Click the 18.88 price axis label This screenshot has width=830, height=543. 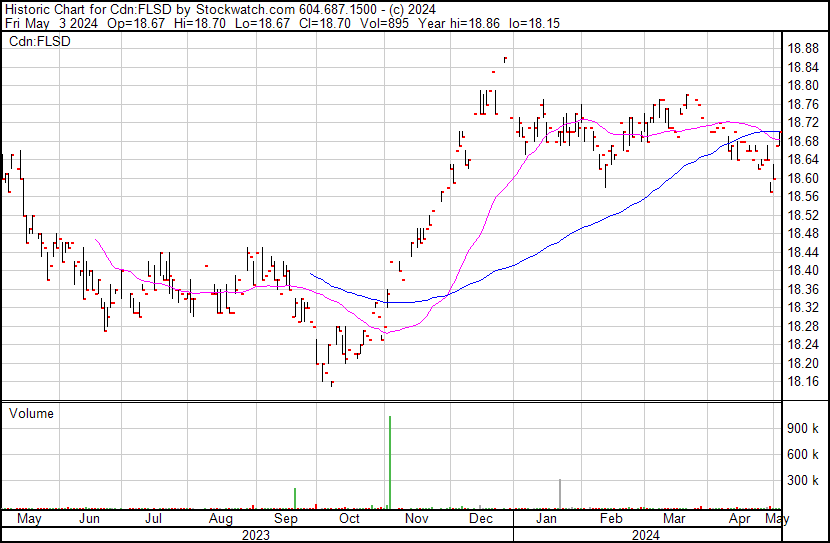804,48
